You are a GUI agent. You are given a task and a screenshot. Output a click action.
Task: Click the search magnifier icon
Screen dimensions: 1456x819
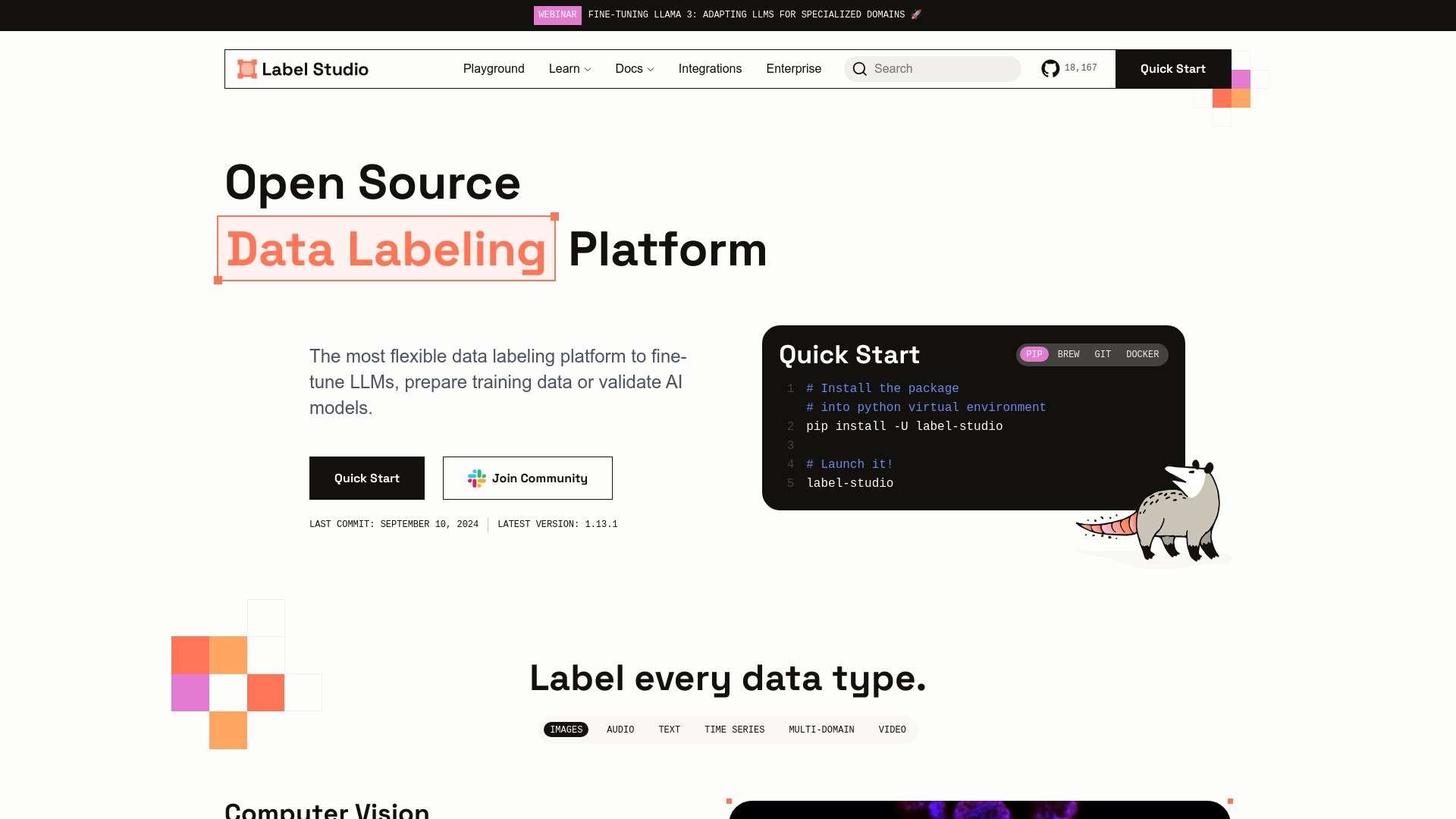pos(859,69)
